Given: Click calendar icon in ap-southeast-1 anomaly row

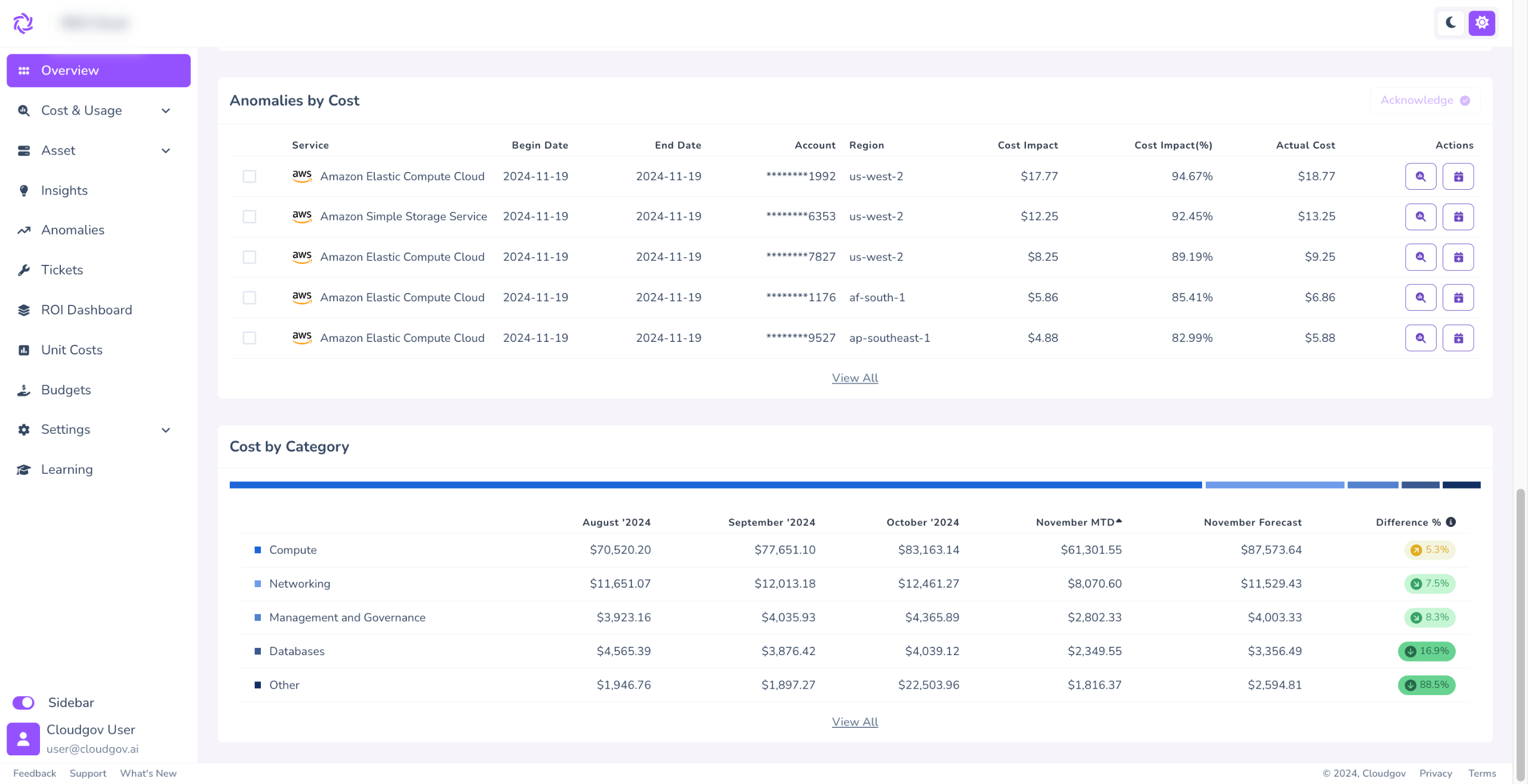Looking at the screenshot, I should tap(1458, 338).
